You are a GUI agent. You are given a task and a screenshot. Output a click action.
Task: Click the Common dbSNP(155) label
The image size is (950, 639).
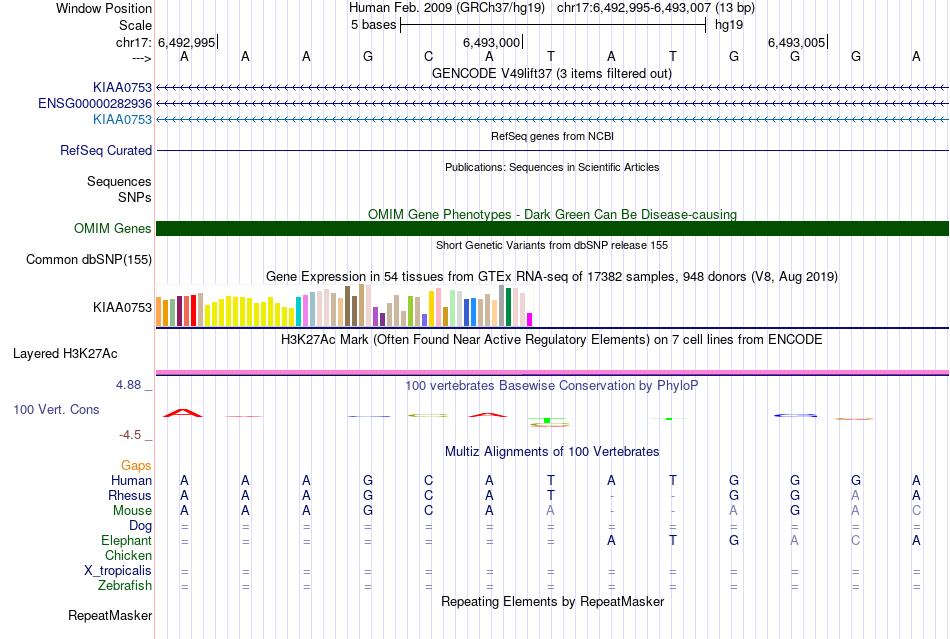pos(89,259)
